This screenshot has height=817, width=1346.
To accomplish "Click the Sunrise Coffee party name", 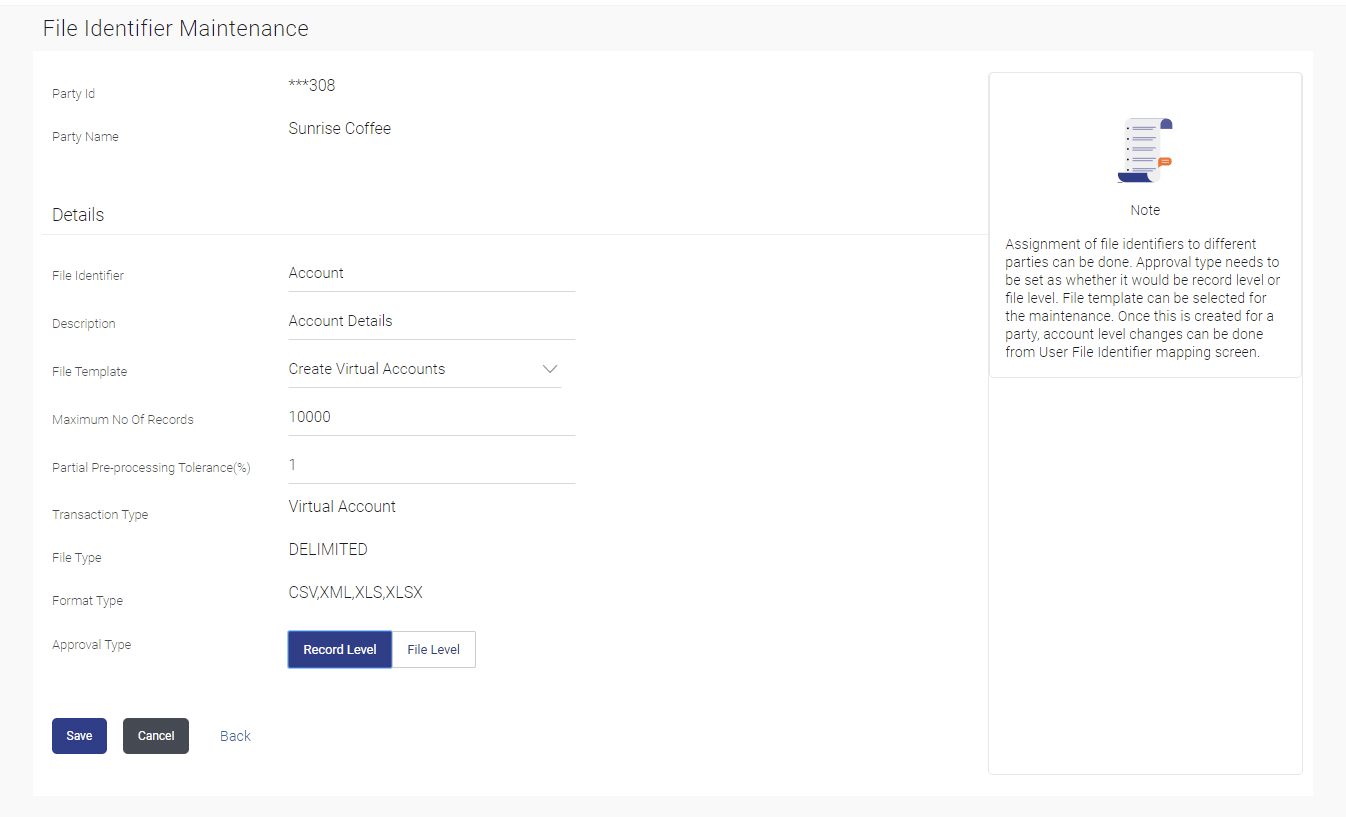I will click(340, 128).
